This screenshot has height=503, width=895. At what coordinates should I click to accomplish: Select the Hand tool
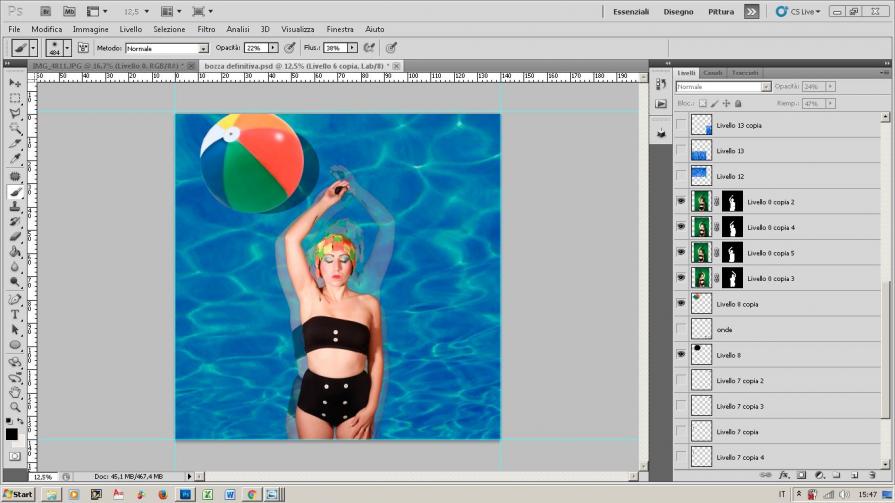[15, 392]
